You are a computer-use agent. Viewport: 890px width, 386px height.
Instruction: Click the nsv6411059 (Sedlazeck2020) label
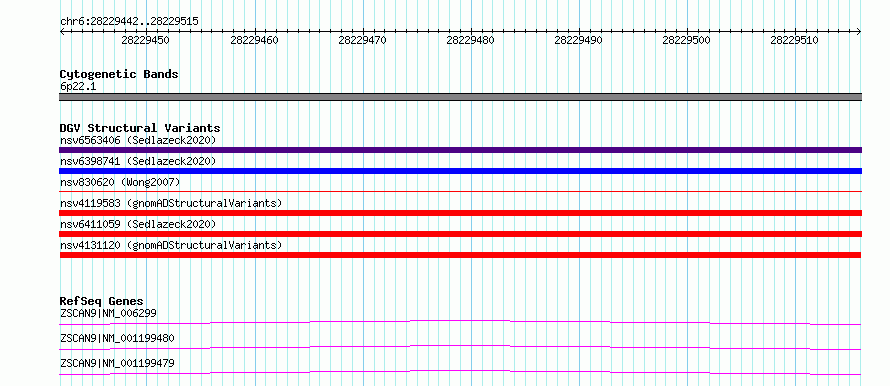click(x=138, y=224)
